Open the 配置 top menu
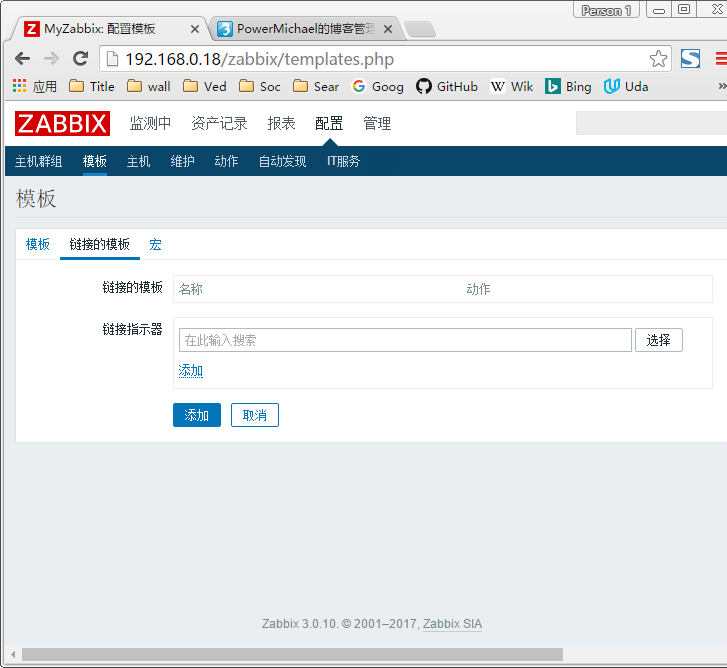727x668 pixels. [x=329, y=123]
